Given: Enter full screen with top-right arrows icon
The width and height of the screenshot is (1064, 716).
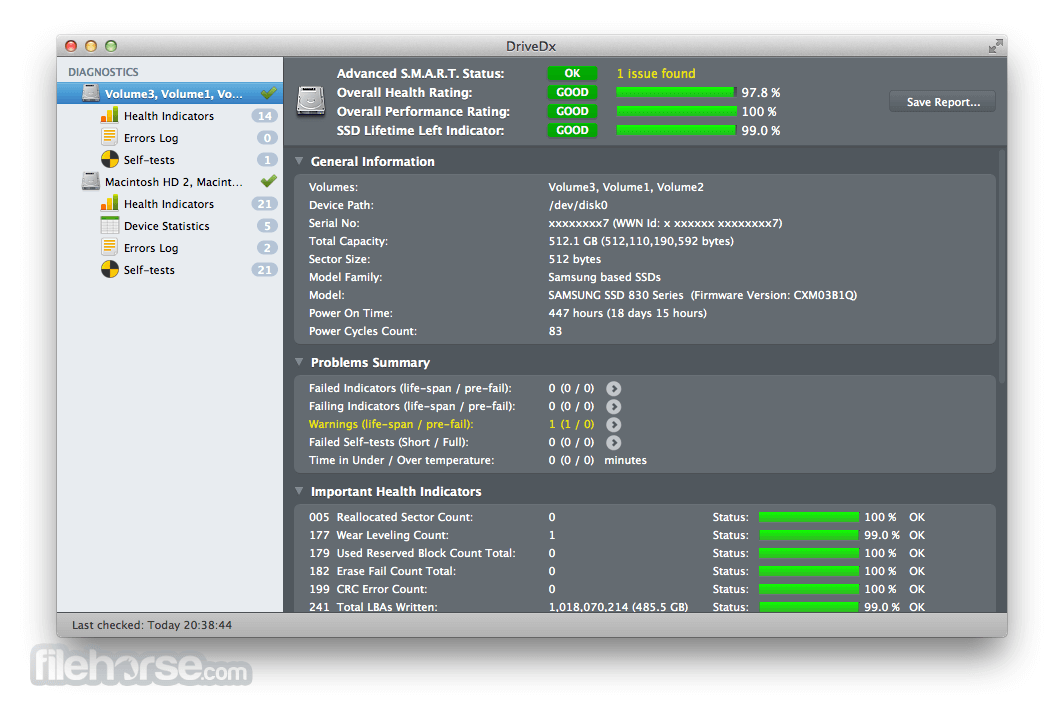Looking at the screenshot, I should click(995, 46).
